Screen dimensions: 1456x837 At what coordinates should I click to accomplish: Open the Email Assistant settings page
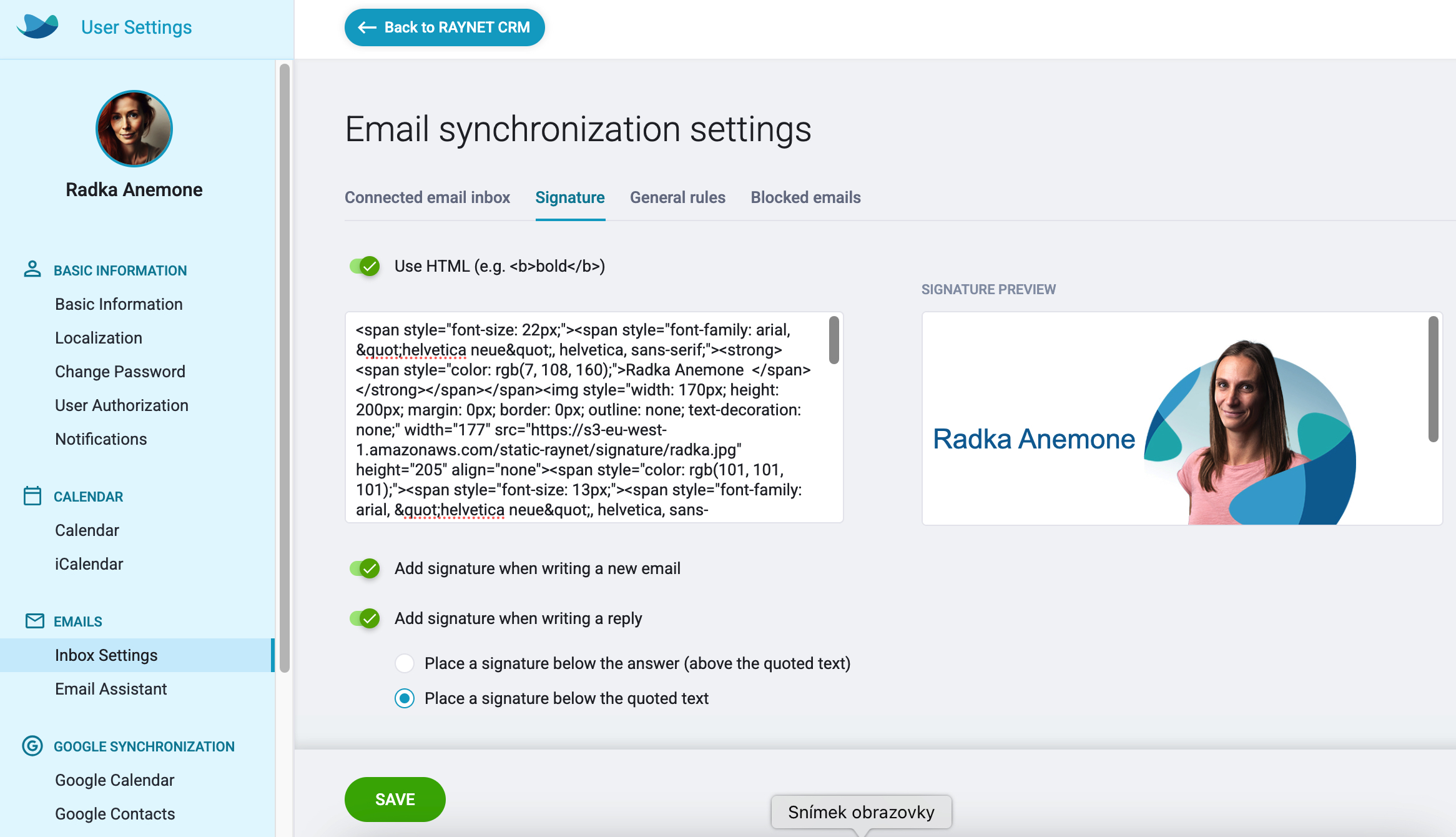tap(111, 689)
